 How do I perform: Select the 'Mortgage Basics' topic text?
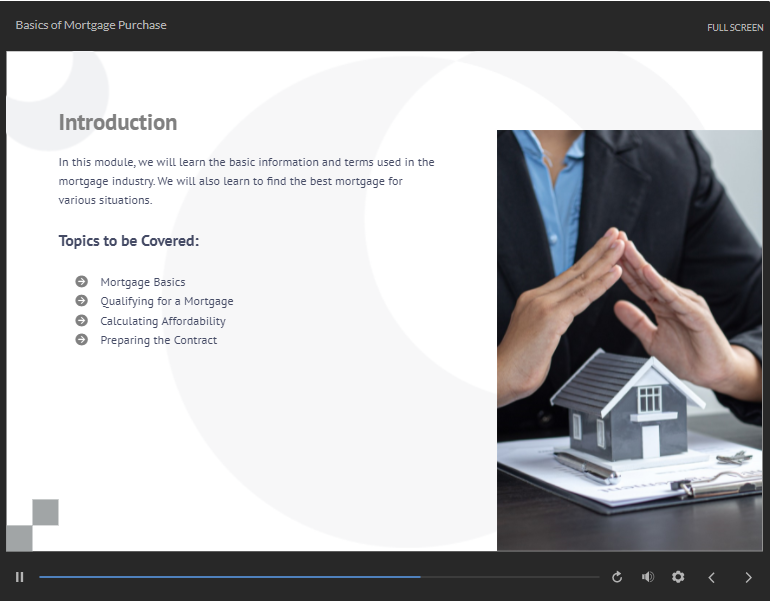[143, 282]
